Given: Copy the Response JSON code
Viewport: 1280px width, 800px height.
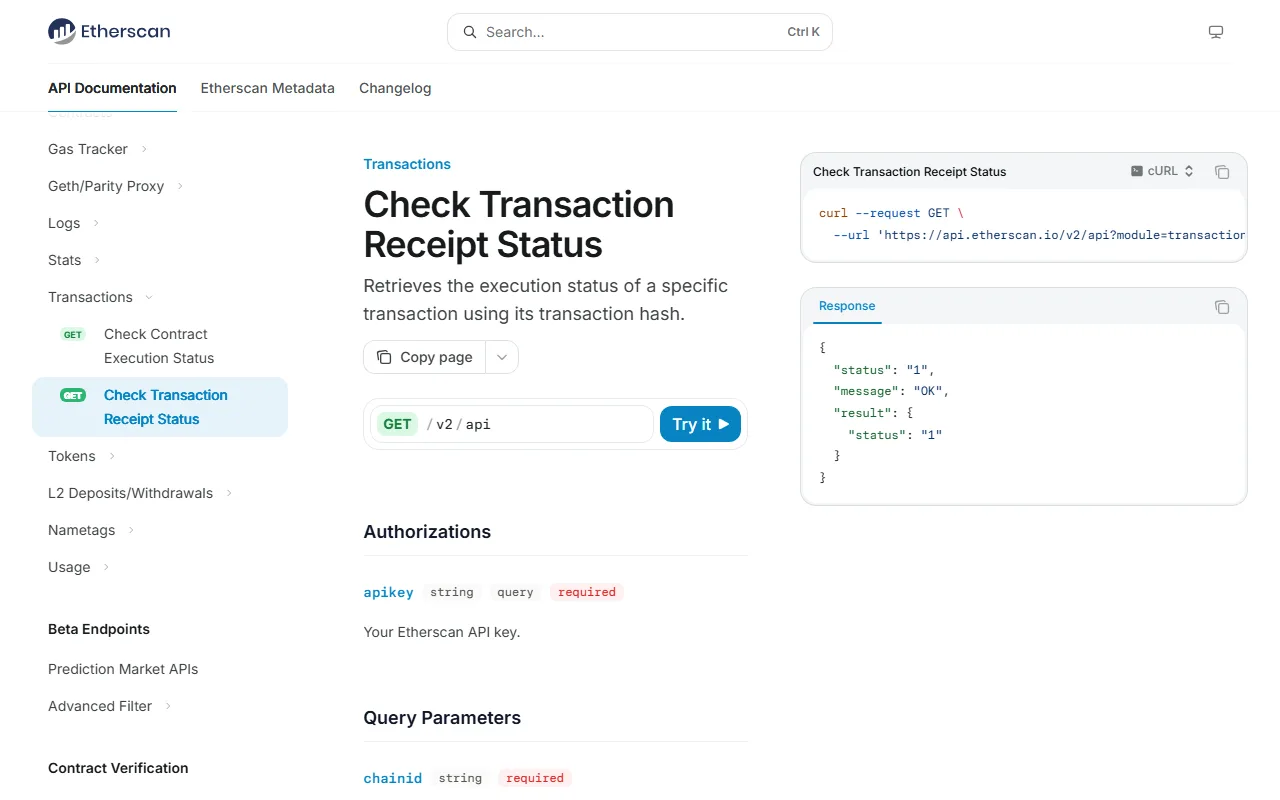Looking at the screenshot, I should (1222, 307).
